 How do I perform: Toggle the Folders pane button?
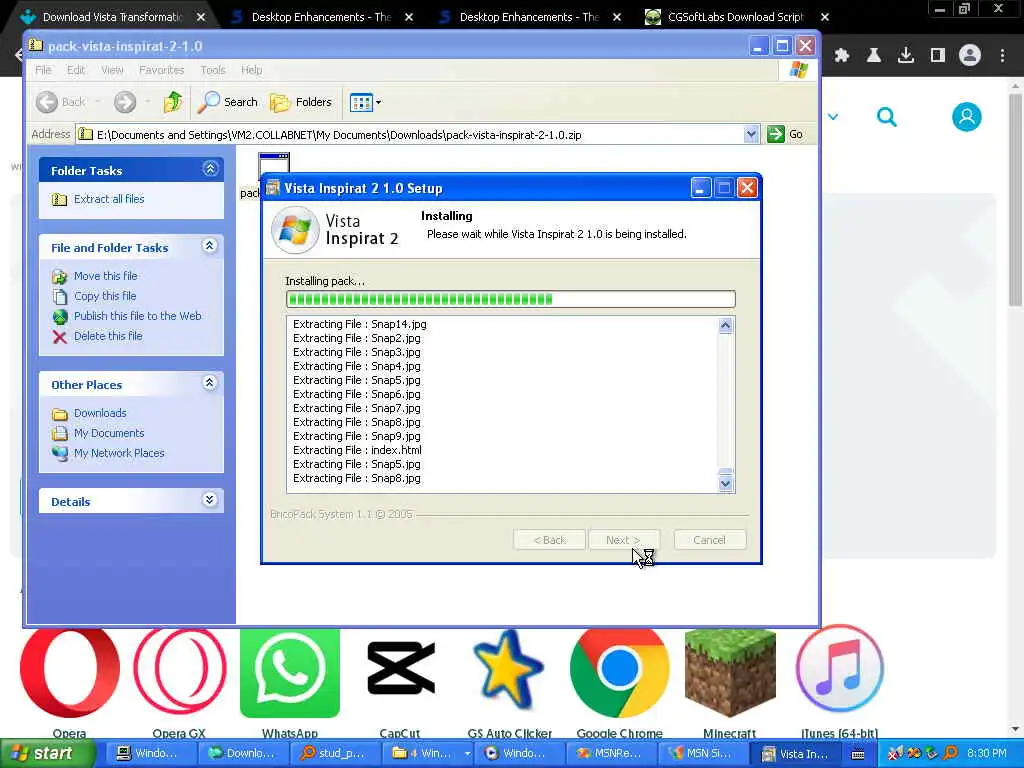coord(301,102)
